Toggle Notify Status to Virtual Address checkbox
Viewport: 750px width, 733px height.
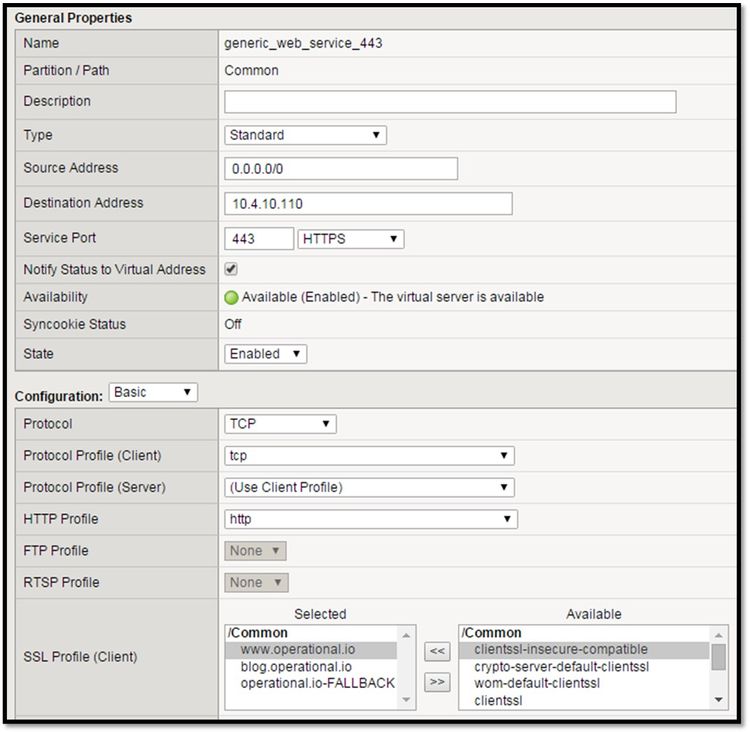[231, 269]
